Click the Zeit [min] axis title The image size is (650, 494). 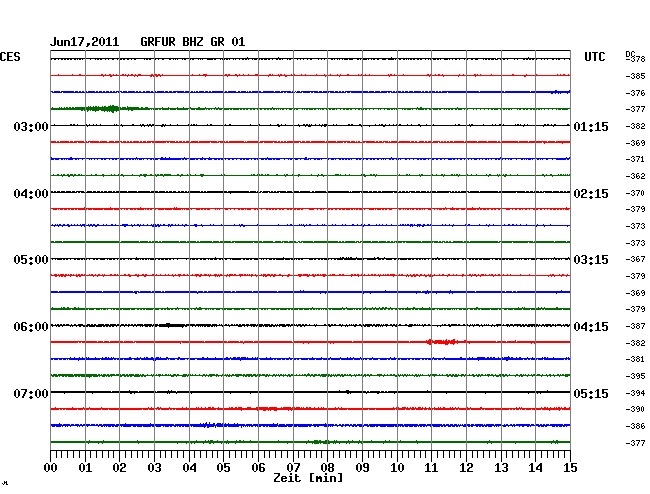pos(308,478)
